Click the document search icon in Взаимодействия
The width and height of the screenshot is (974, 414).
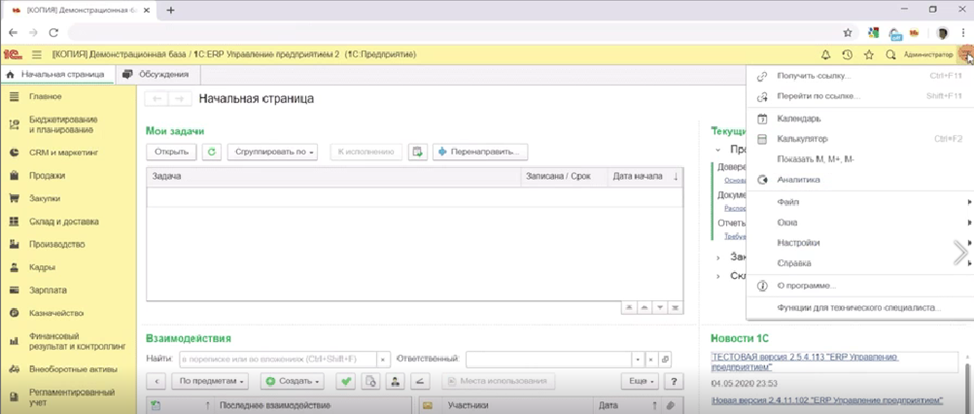tap(371, 381)
